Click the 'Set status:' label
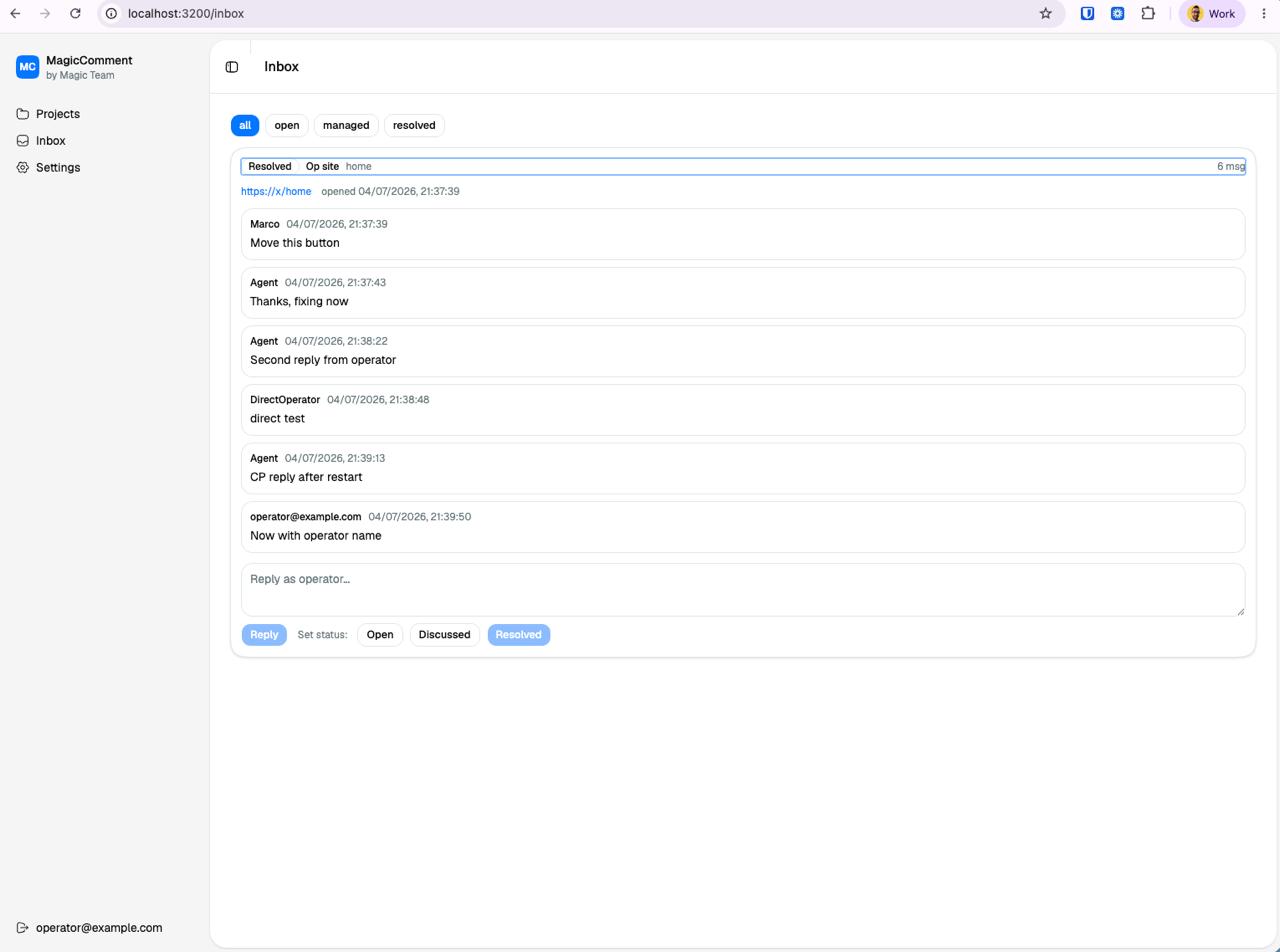The width and height of the screenshot is (1280, 952). click(x=322, y=635)
